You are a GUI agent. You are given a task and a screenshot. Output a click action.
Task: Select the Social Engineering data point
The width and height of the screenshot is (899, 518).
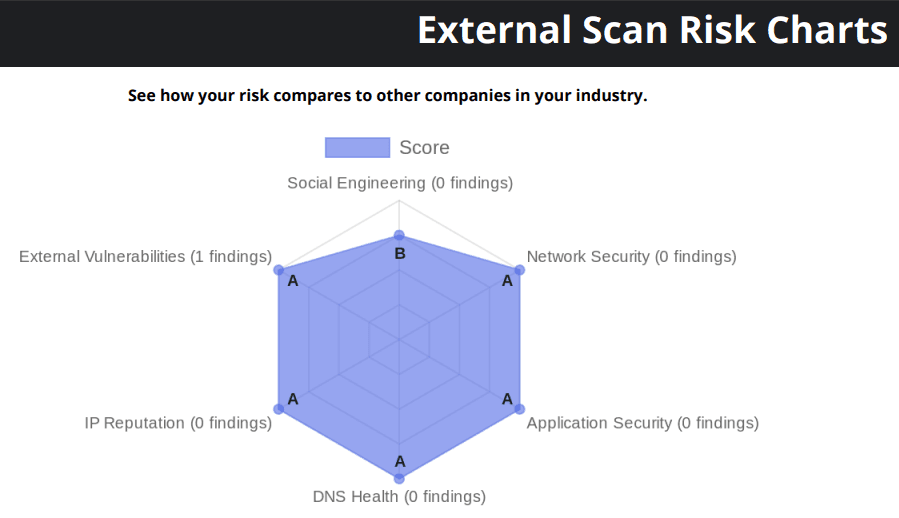click(399, 236)
